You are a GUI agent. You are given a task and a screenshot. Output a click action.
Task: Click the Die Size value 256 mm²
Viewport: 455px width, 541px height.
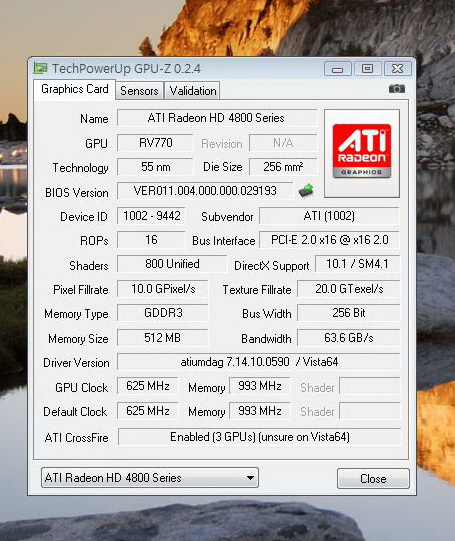283,167
